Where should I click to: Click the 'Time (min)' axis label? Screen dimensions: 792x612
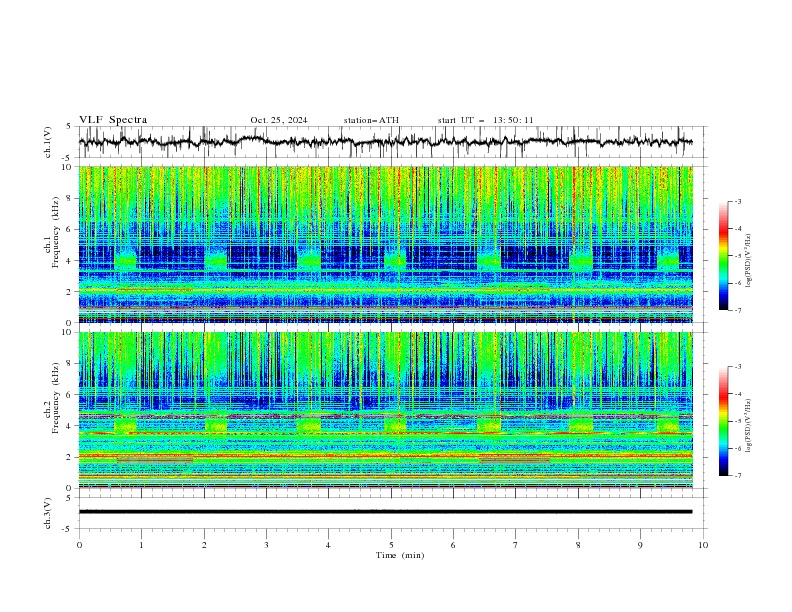click(x=400, y=555)
